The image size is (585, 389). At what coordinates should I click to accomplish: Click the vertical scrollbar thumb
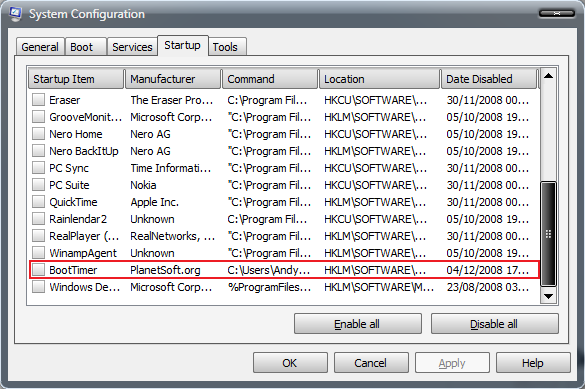coord(548,234)
